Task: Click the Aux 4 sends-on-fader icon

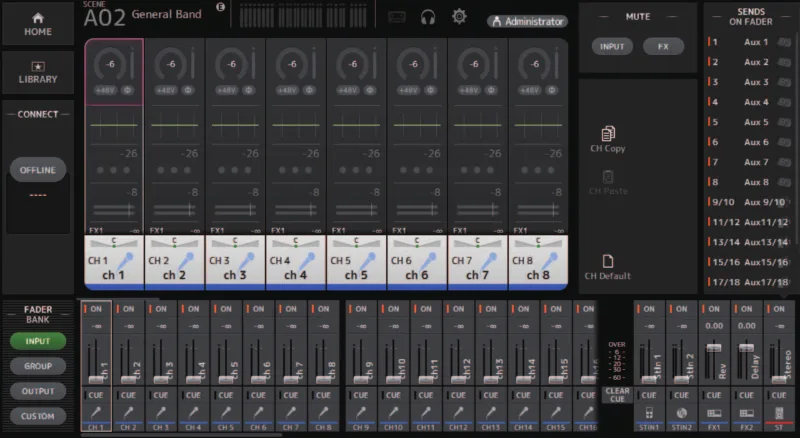Action: click(784, 102)
